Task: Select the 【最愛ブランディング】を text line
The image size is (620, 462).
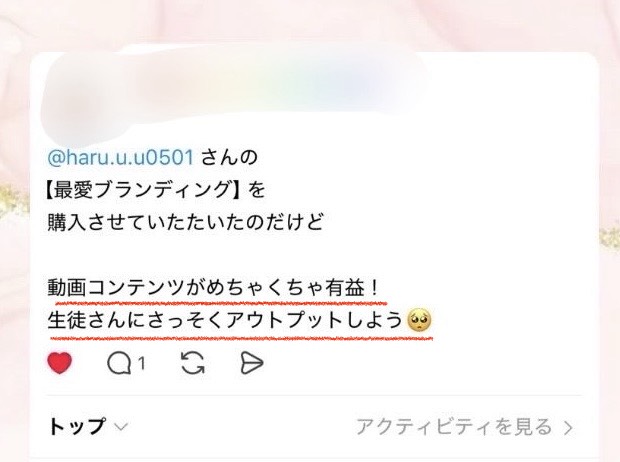Action: pos(155,190)
